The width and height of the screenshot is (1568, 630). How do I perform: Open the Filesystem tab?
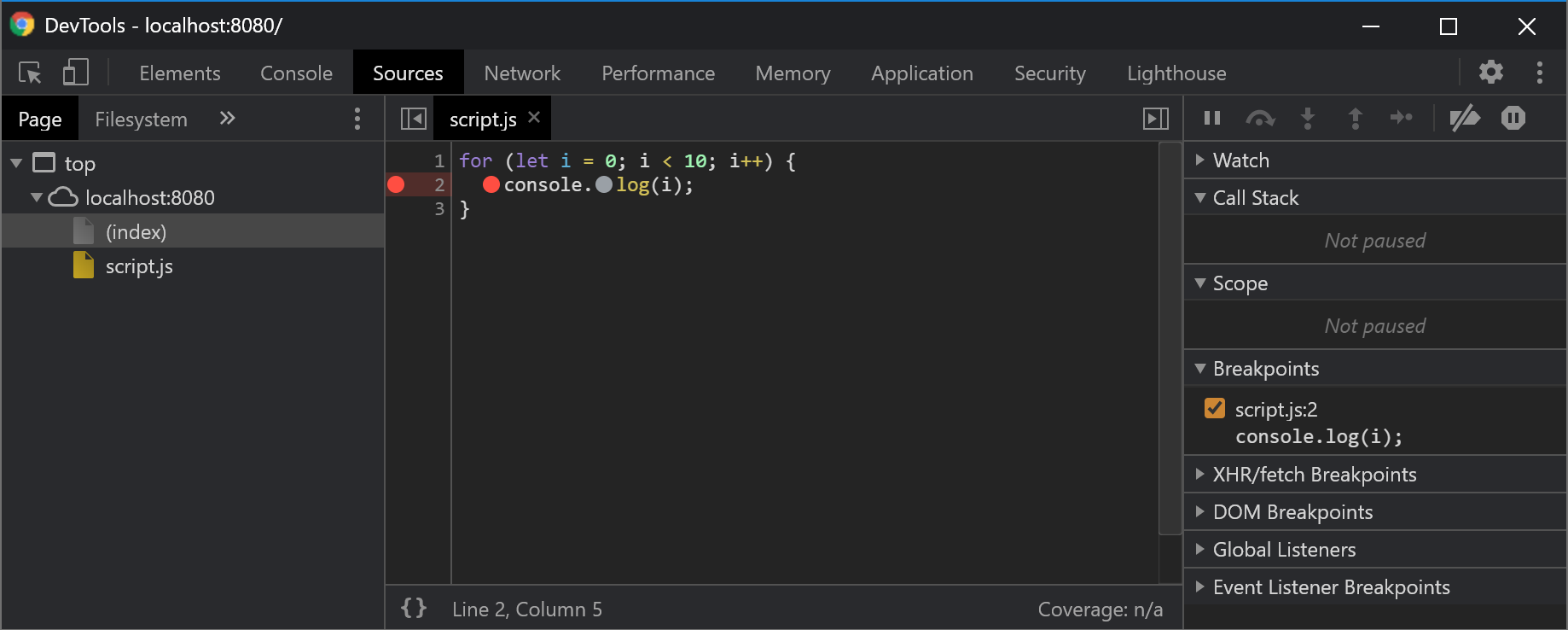click(141, 120)
